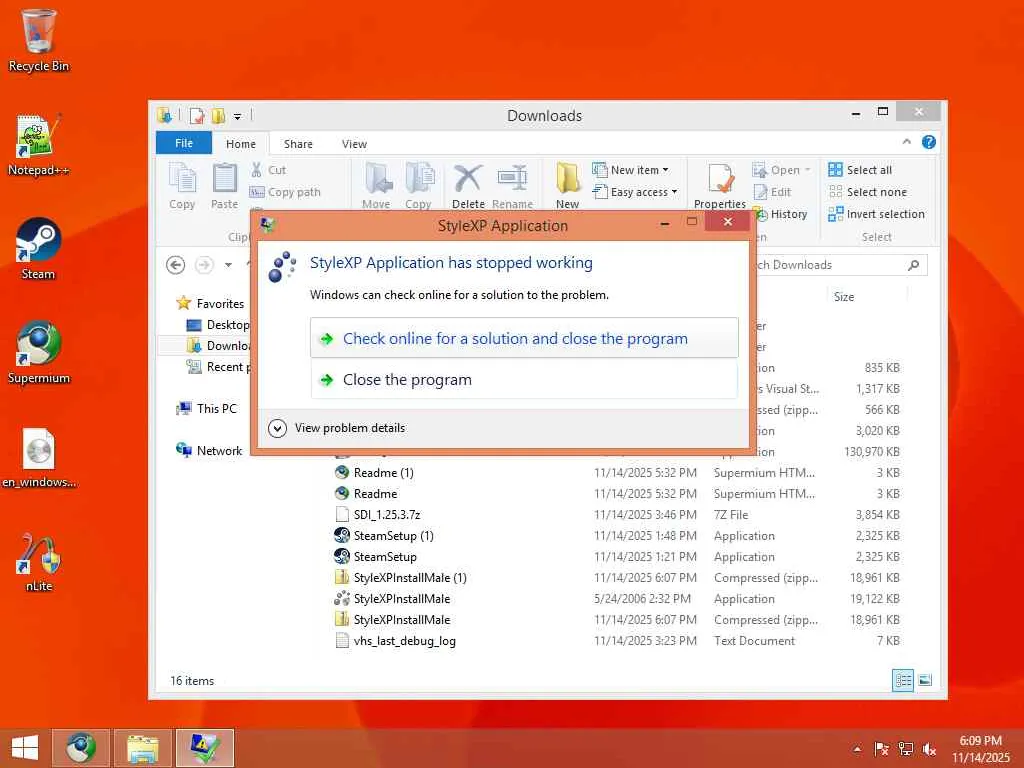
Task: Select Network in navigation pane
Action: pyautogui.click(x=209, y=451)
